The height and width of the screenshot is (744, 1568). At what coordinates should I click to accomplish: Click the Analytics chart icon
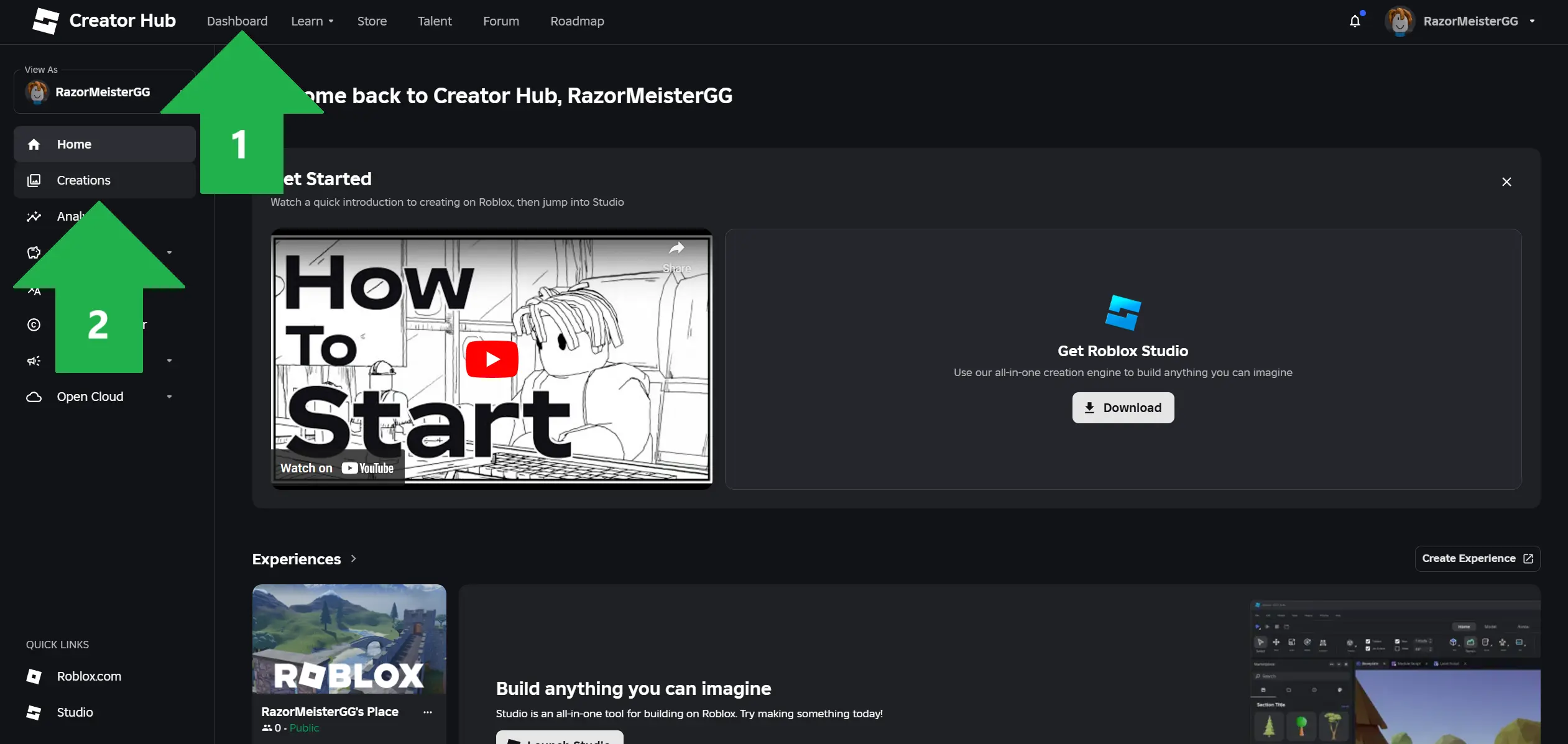pos(34,216)
